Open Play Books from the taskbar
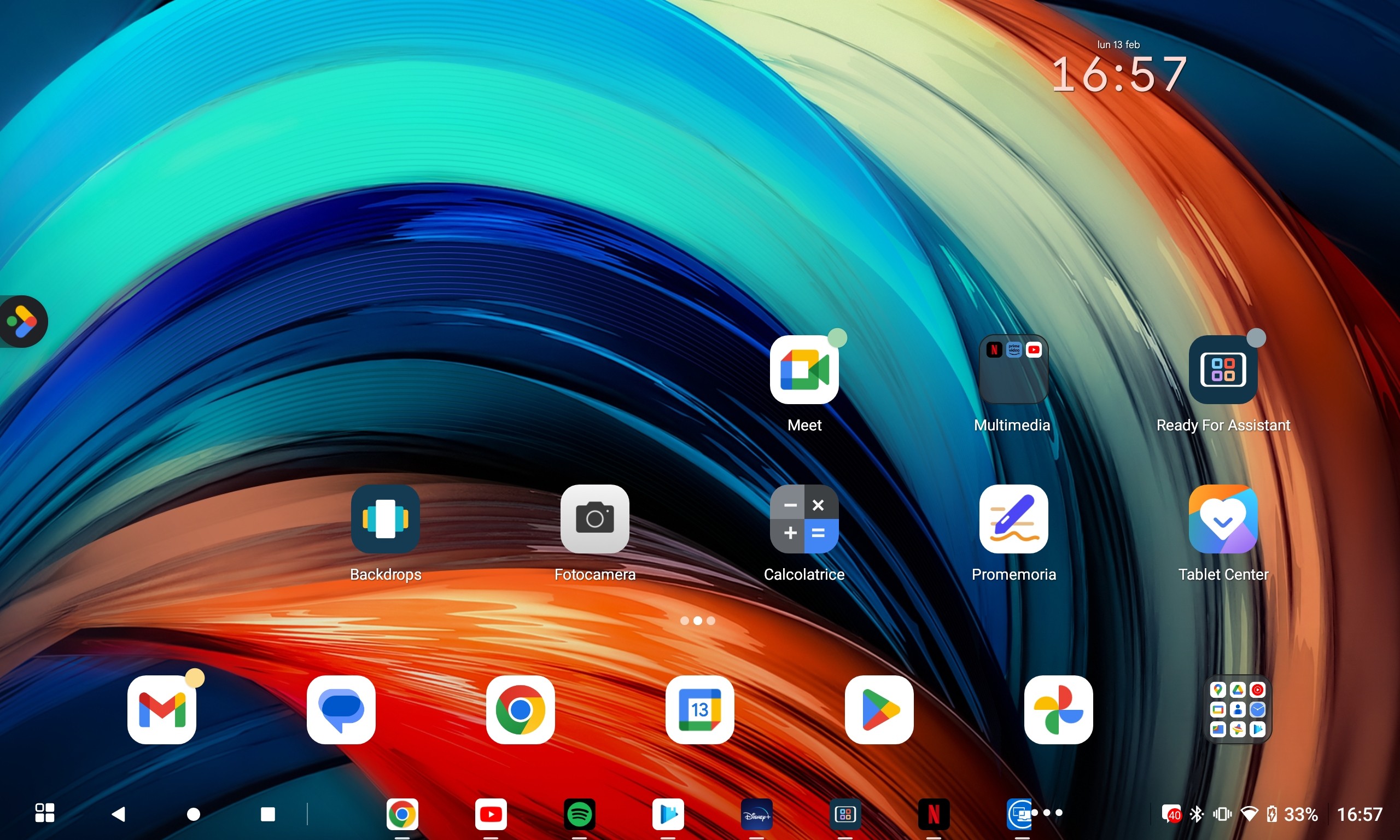The image size is (1400, 840). pos(668,814)
